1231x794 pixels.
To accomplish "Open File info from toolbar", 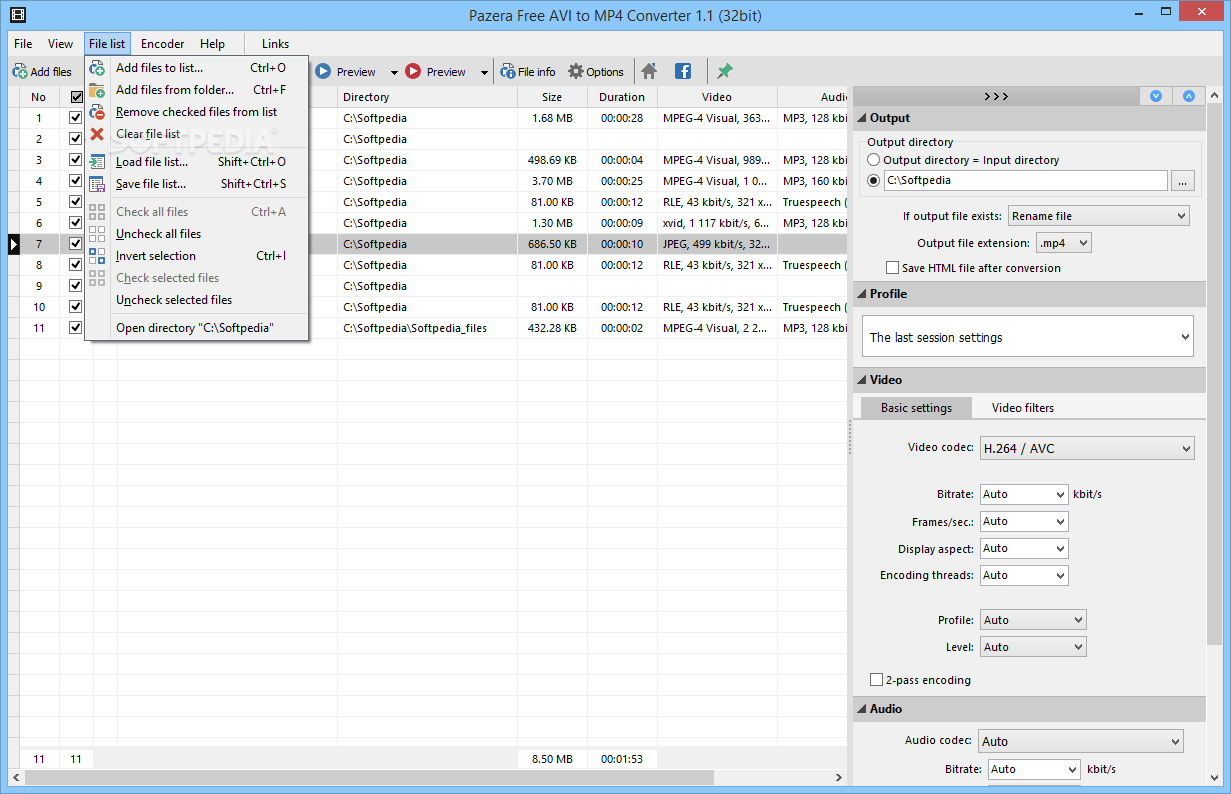I will (x=529, y=71).
